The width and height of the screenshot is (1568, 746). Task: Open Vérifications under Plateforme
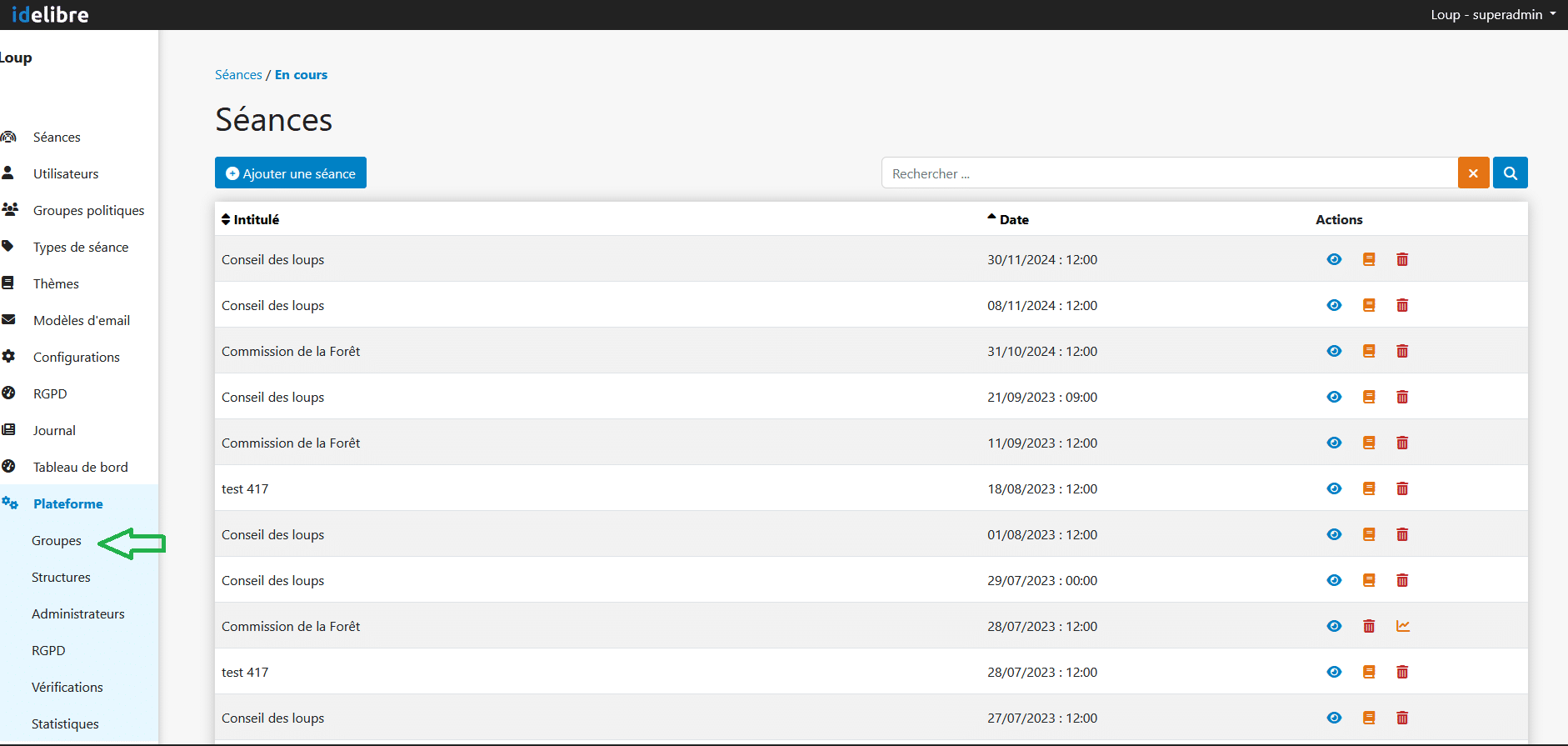click(67, 687)
